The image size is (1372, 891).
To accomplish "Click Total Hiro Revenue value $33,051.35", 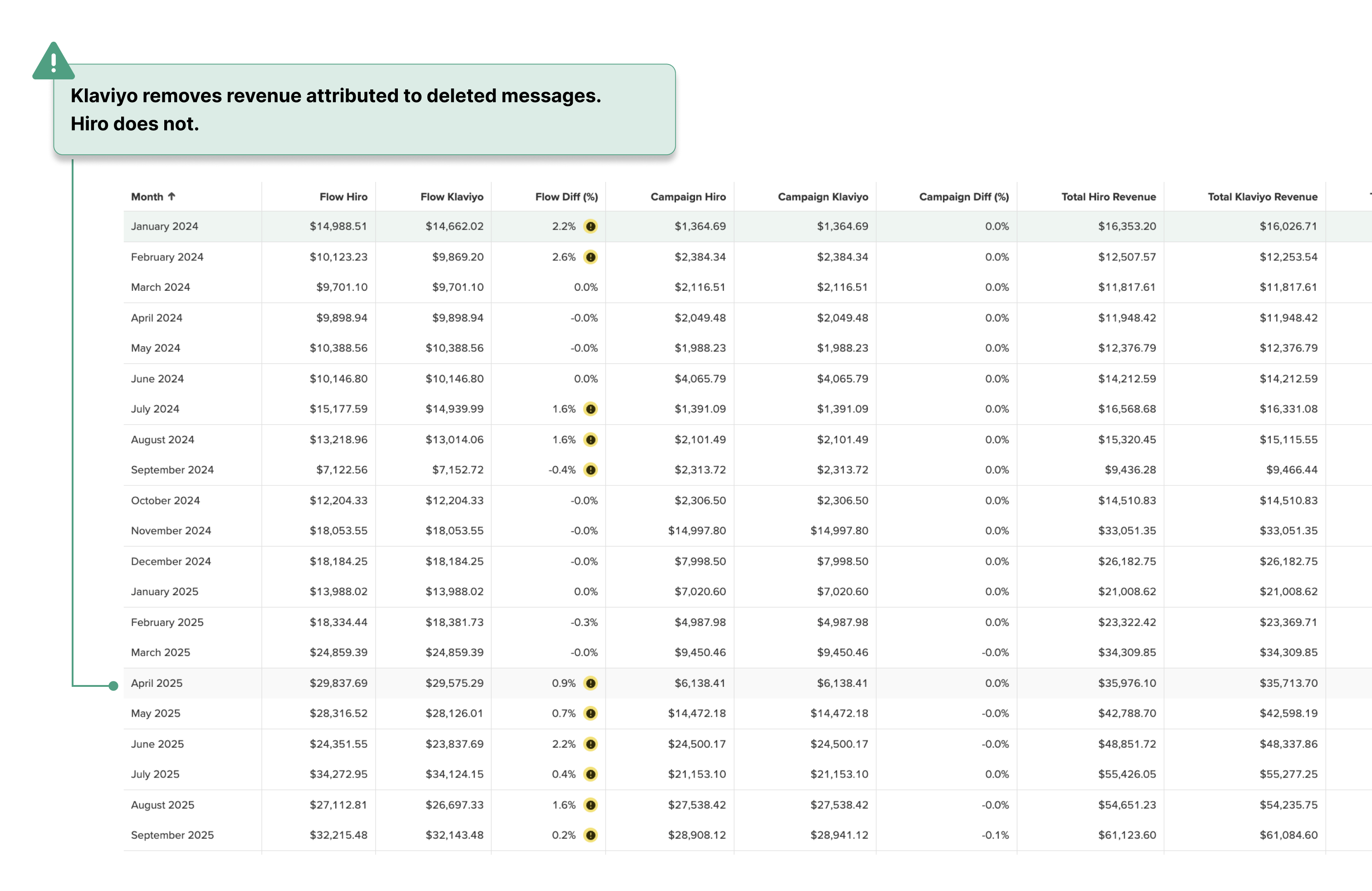I will tap(1127, 531).
